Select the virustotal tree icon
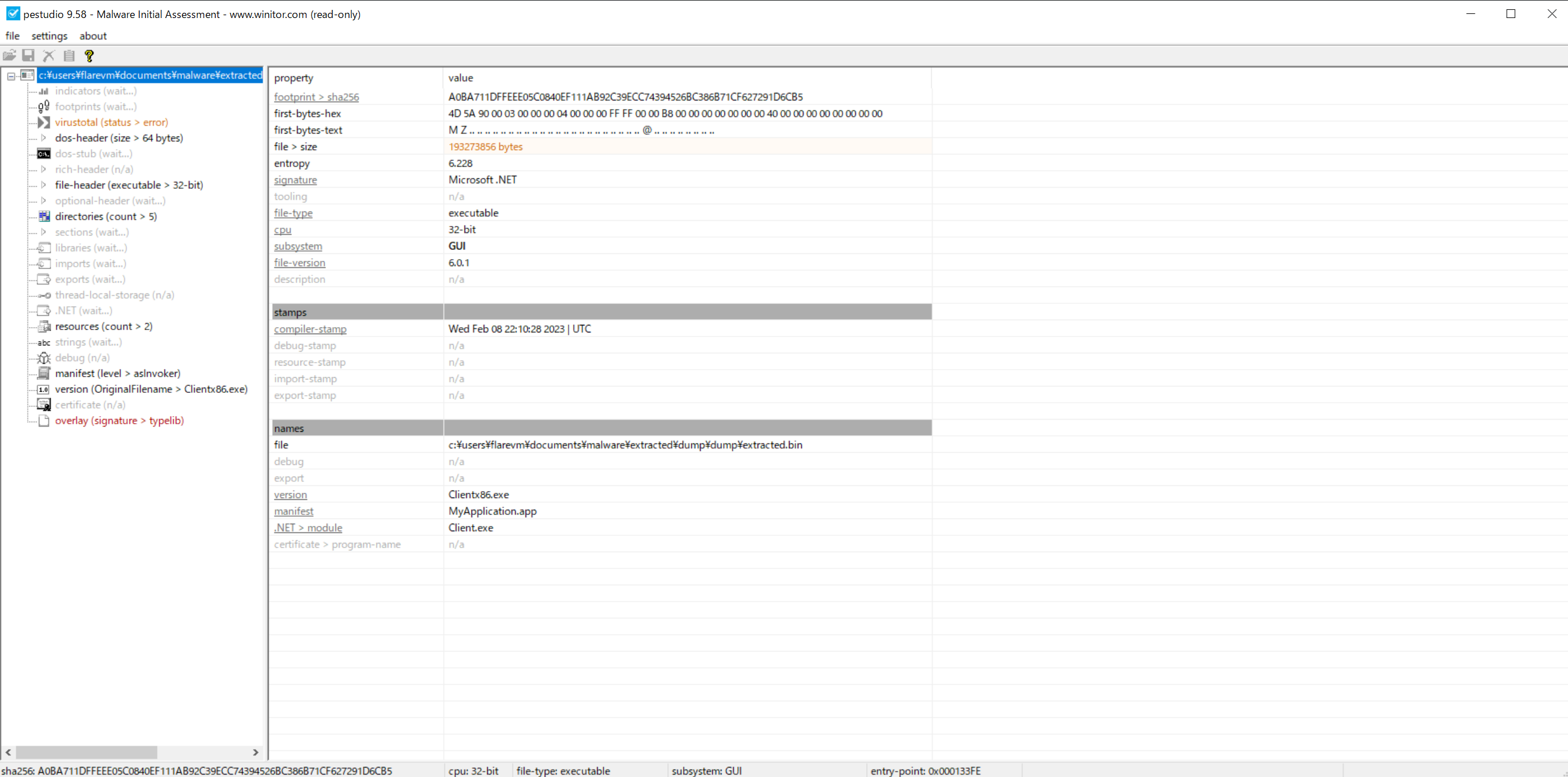This screenshot has width=1568, height=777. (x=44, y=122)
